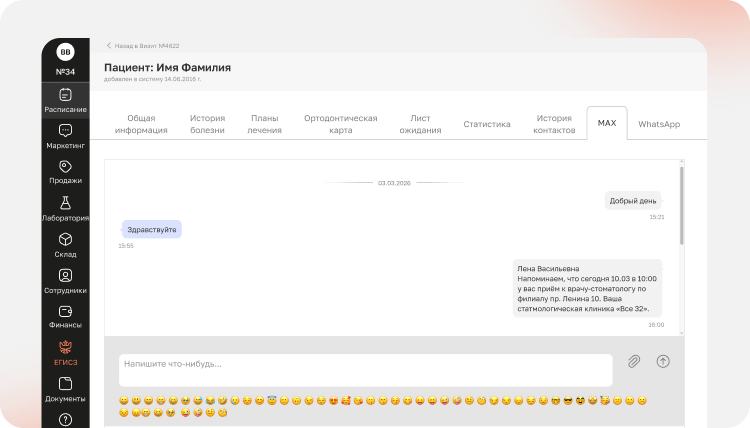Open the Планы лечения tab
Image resolution: width=750 pixels, height=428 pixels.
point(265,124)
